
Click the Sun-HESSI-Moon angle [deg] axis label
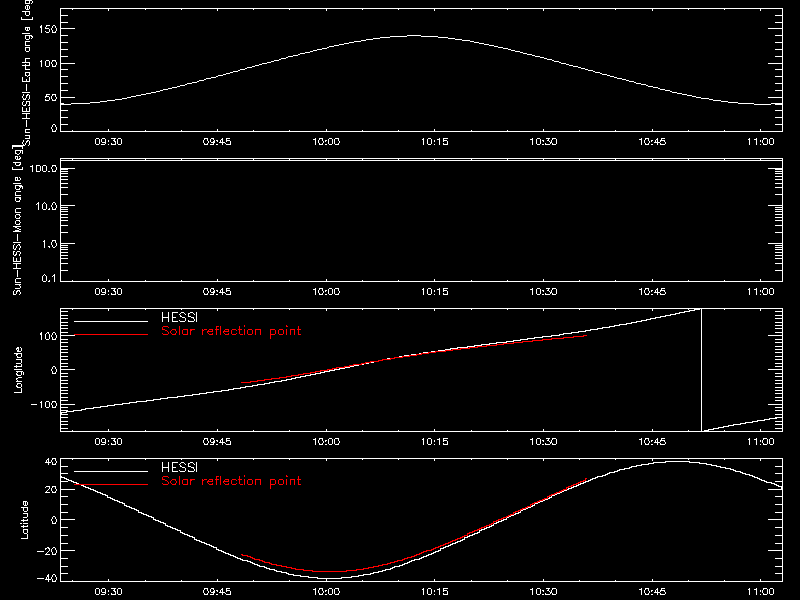(17, 220)
